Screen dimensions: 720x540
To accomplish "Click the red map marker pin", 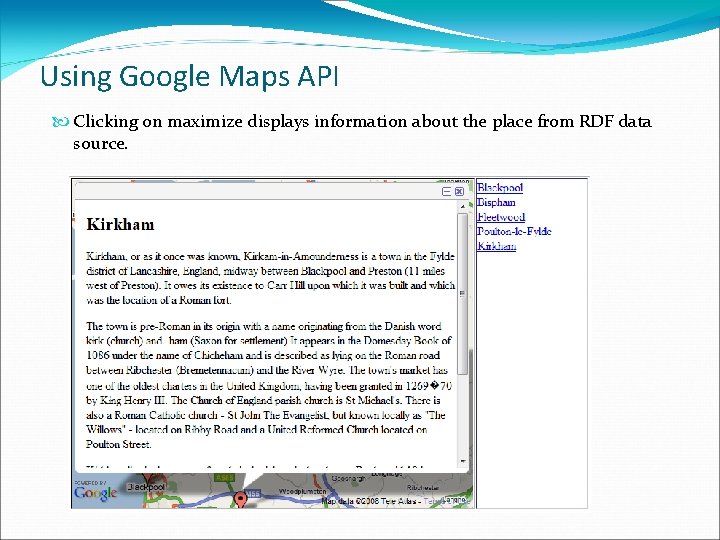I will (240, 499).
